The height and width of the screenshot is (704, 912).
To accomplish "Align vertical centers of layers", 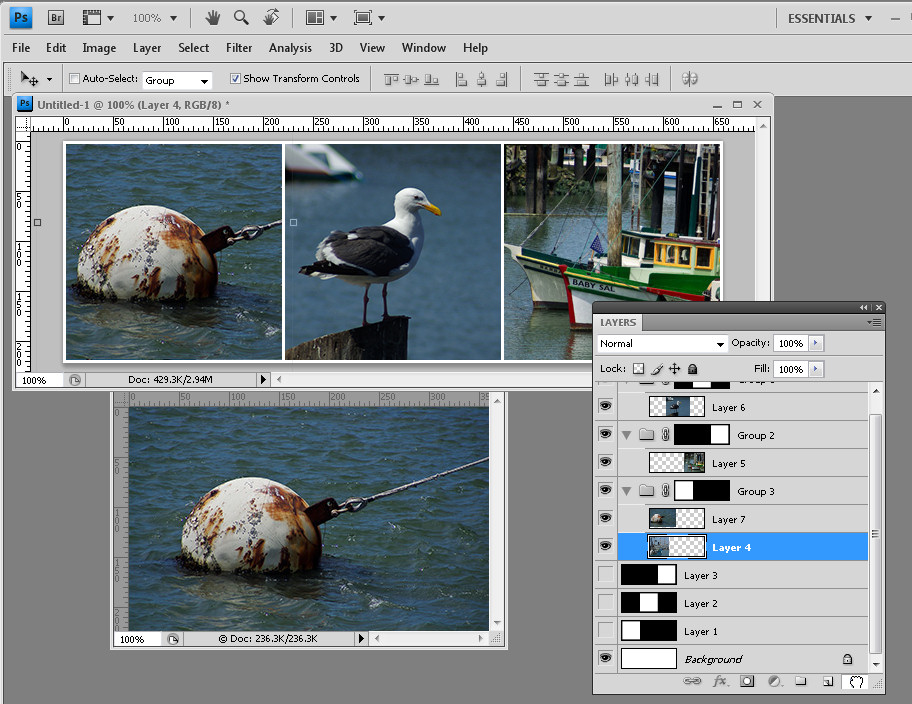I will [x=411, y=79].
